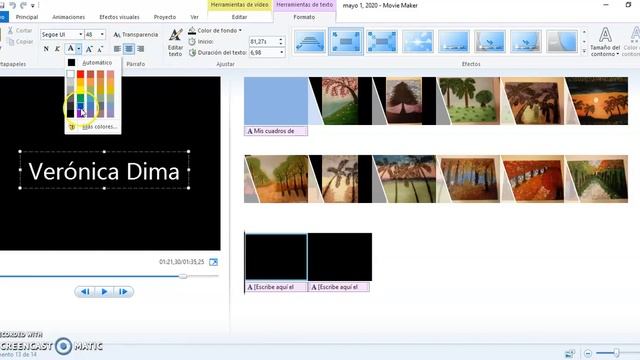
Task: Apply the selected second text effect
Action: [x=346, y=41]
